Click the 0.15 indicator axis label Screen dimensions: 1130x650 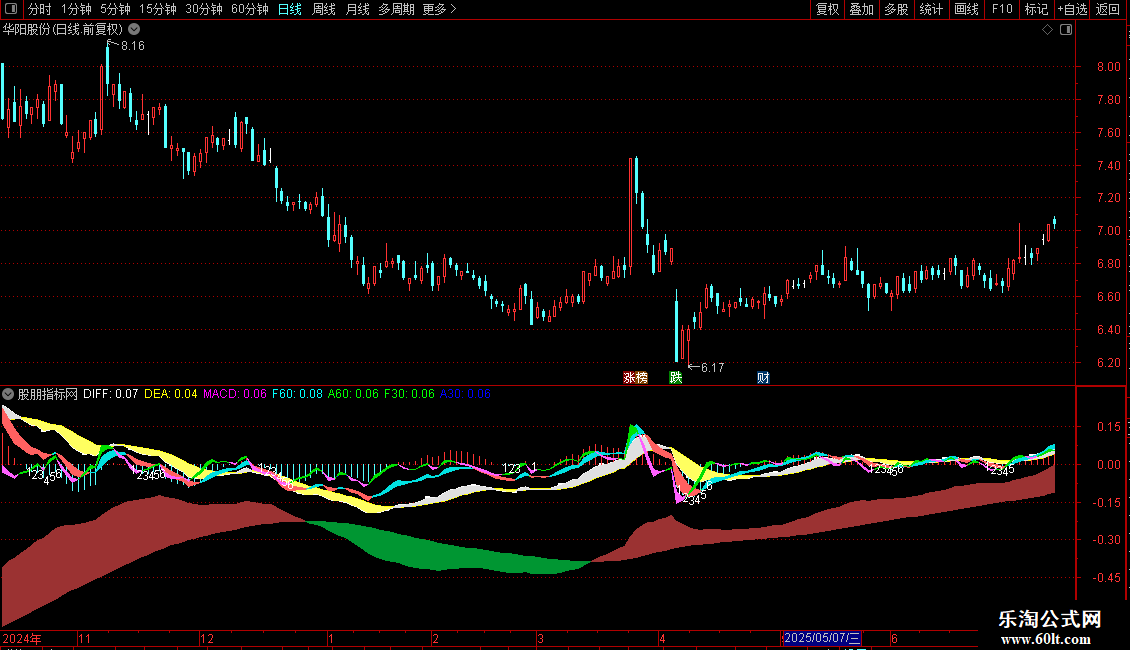coord(1109,427)
